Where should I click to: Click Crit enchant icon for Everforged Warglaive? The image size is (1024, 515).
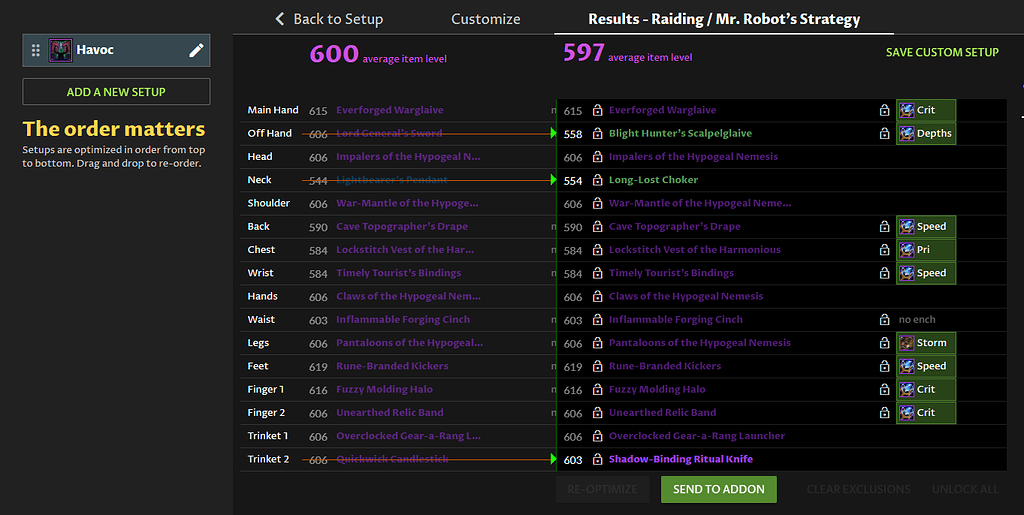point(907,111)
